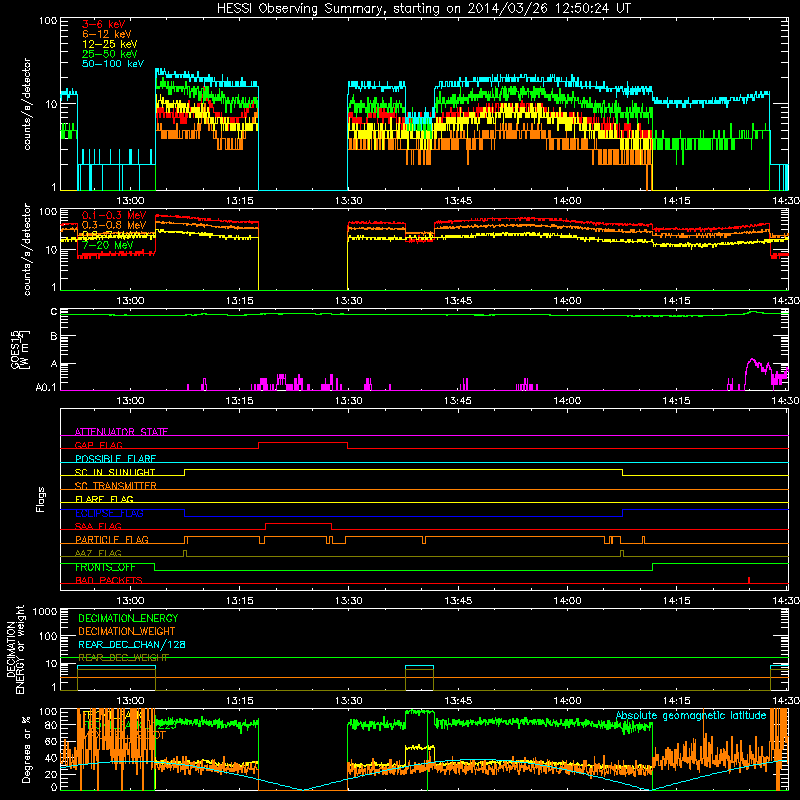
Task: Click the 0.1-0.3 MeV legend label
Action: (114, 215)
